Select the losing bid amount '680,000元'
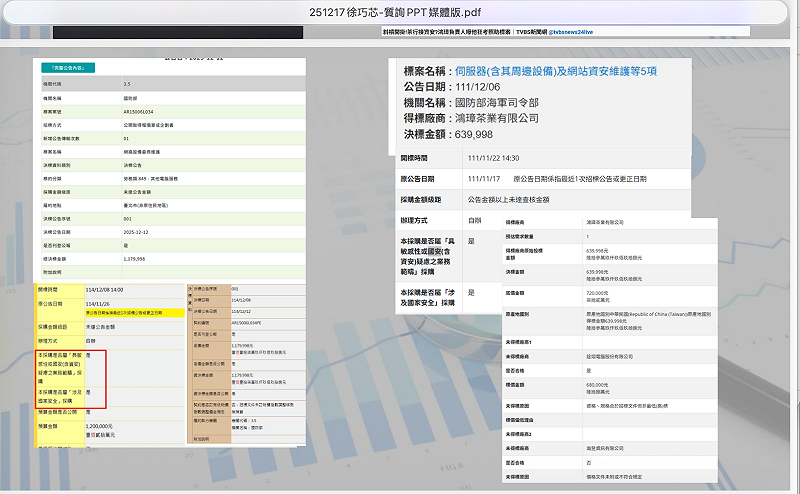The height and width of the screenshot is (494, 800). point(597,385)
